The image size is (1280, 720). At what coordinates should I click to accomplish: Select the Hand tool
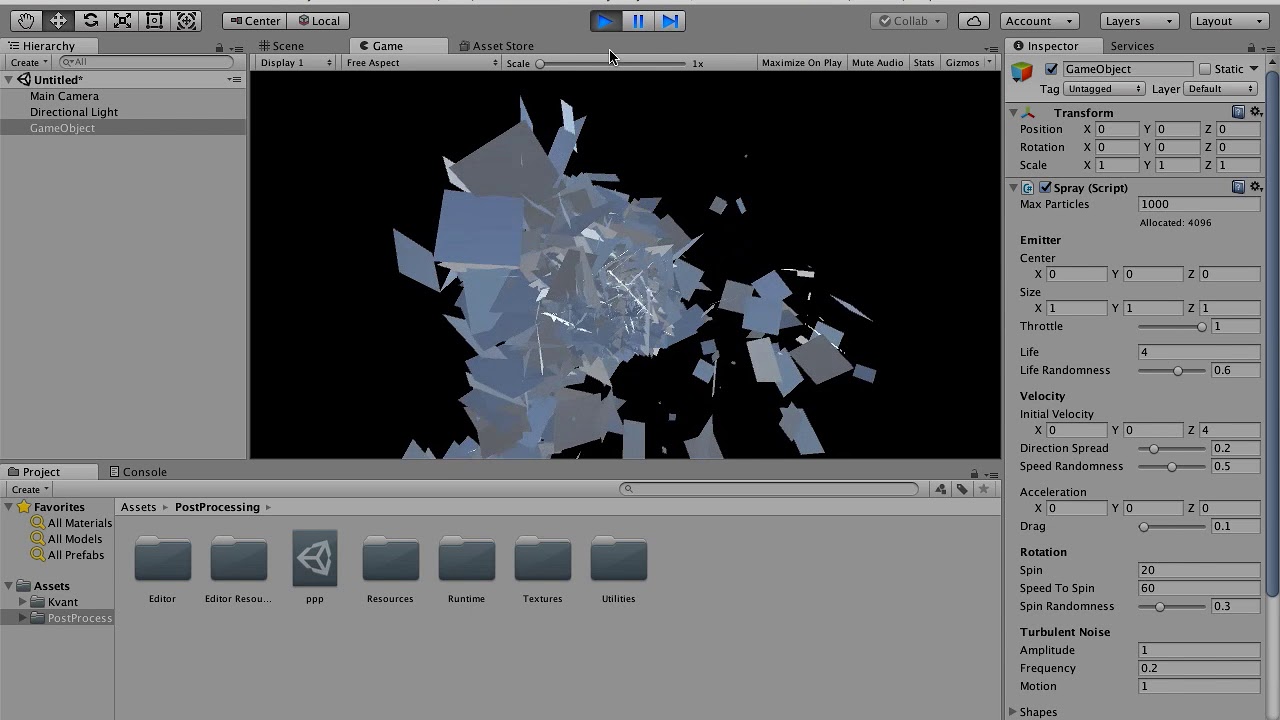tap(26, 20)
